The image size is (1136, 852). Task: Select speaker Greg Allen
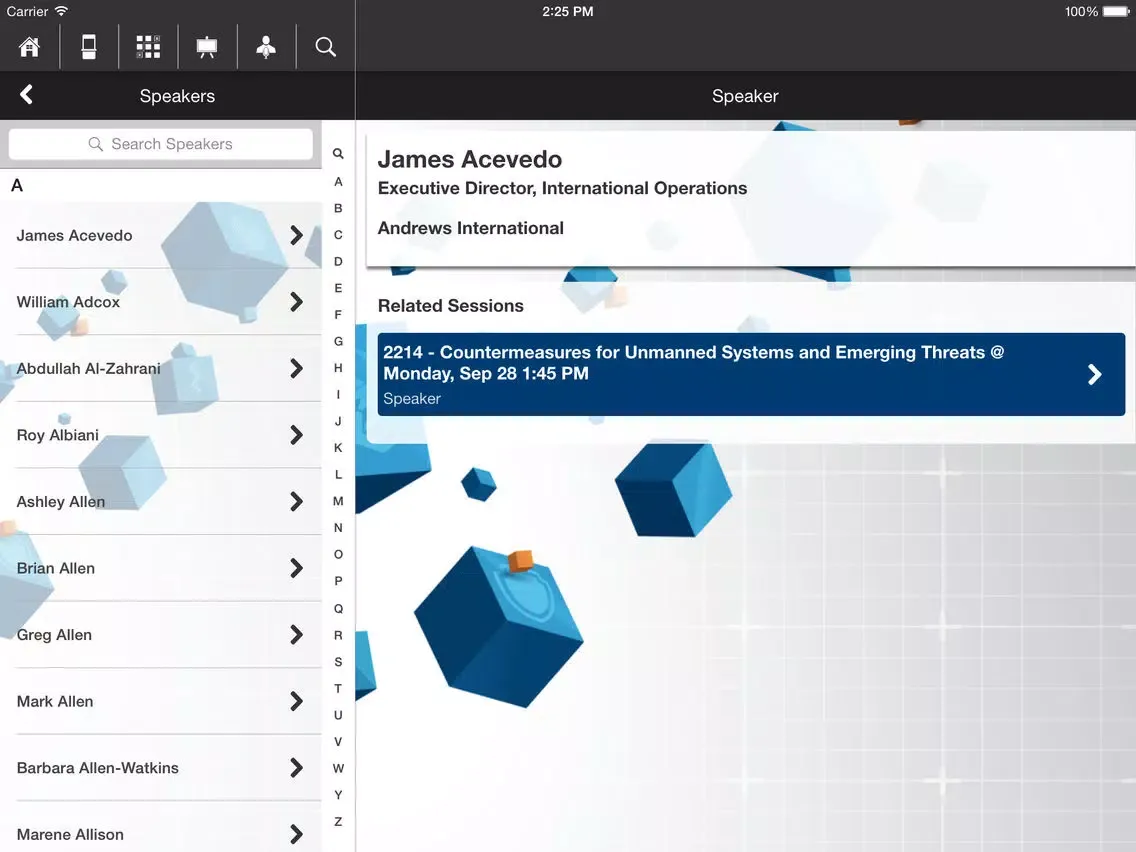coord(161,635)
